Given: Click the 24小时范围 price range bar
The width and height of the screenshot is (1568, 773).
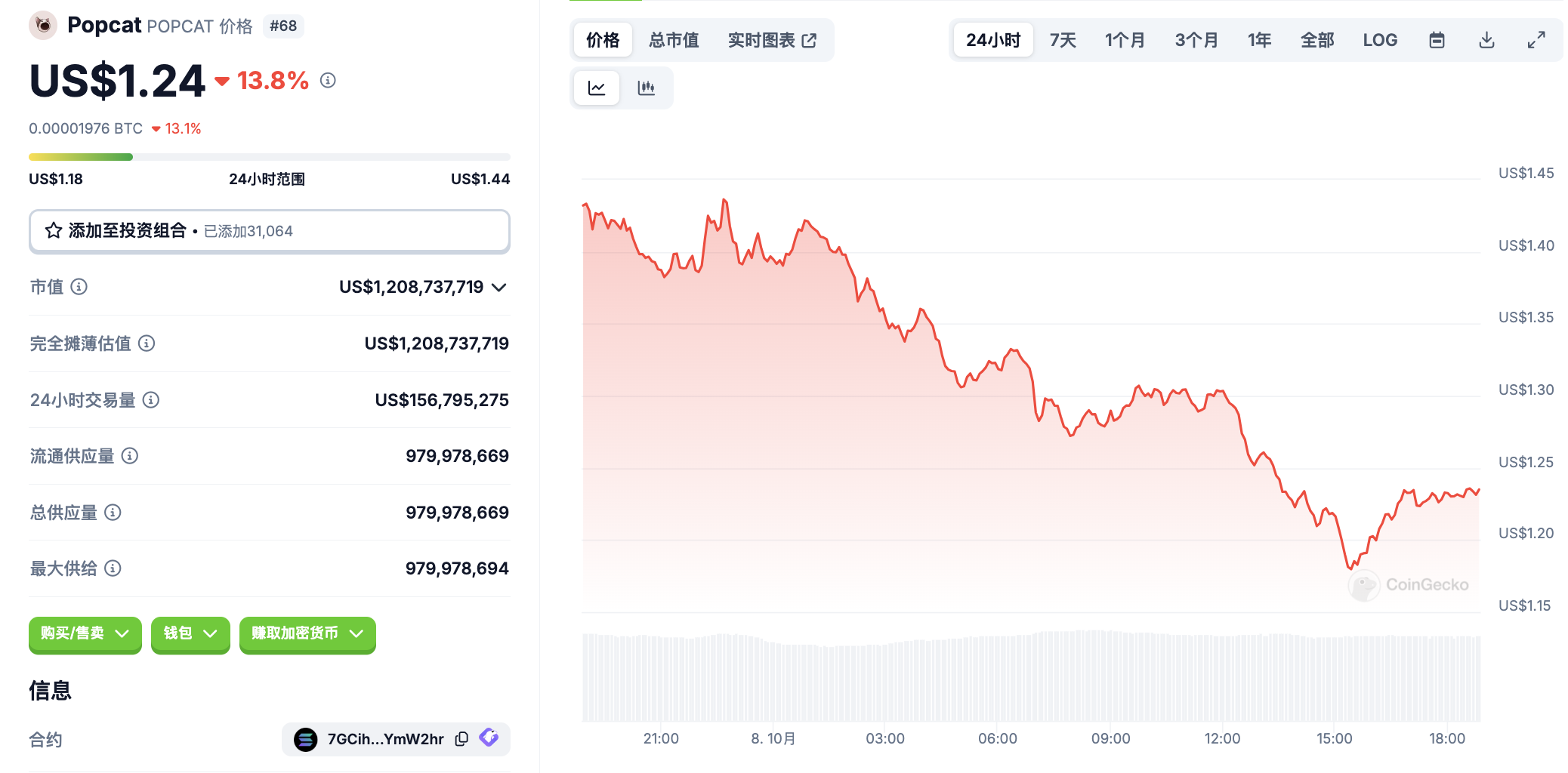Looking at the screenshot, I should pyautogui.click(x=269, y=157).
